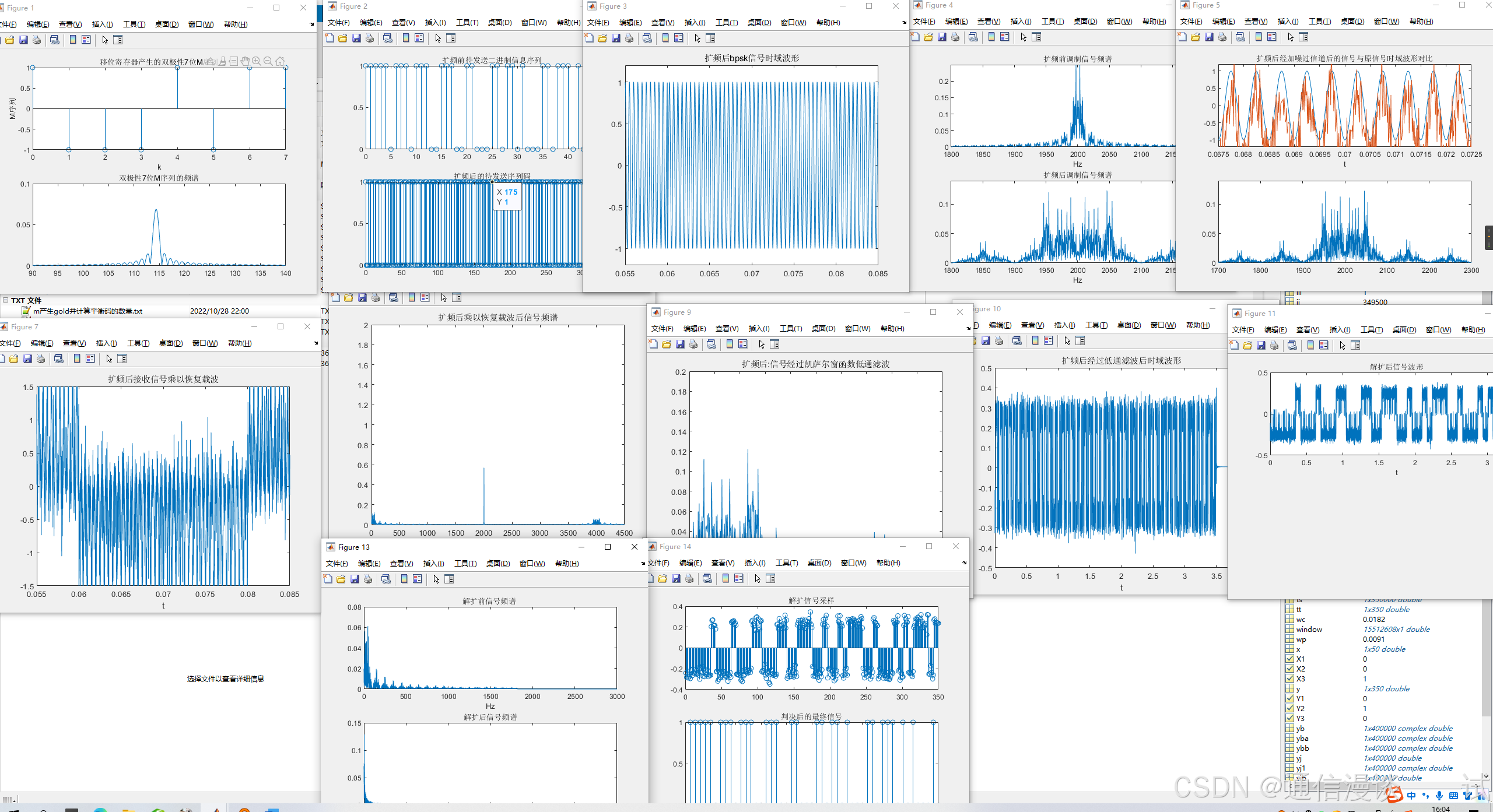Click Zoom In on Figure 1 axes toolbar
The image size is (1493, 812).
click(x=256, y=61)
